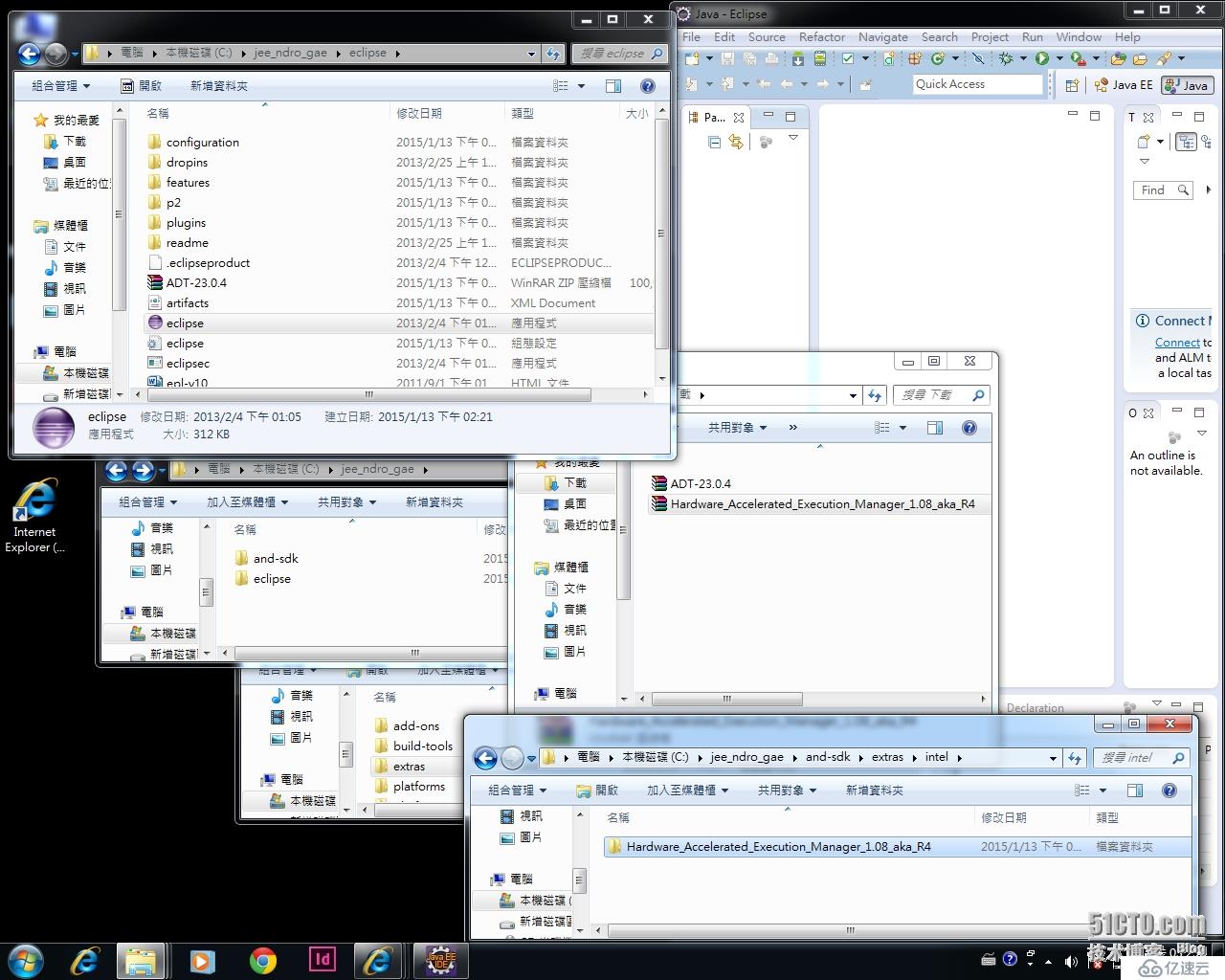Open the New Java Class dropdown arrow
Image resolution: width=1225 pixels, height=980 pixels.
955,58
